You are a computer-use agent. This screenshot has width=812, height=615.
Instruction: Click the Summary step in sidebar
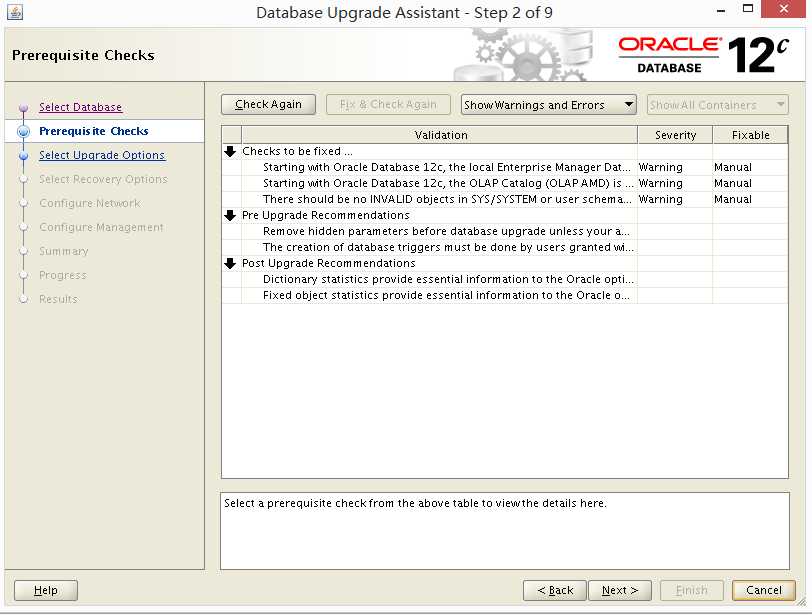pos(64,251)
